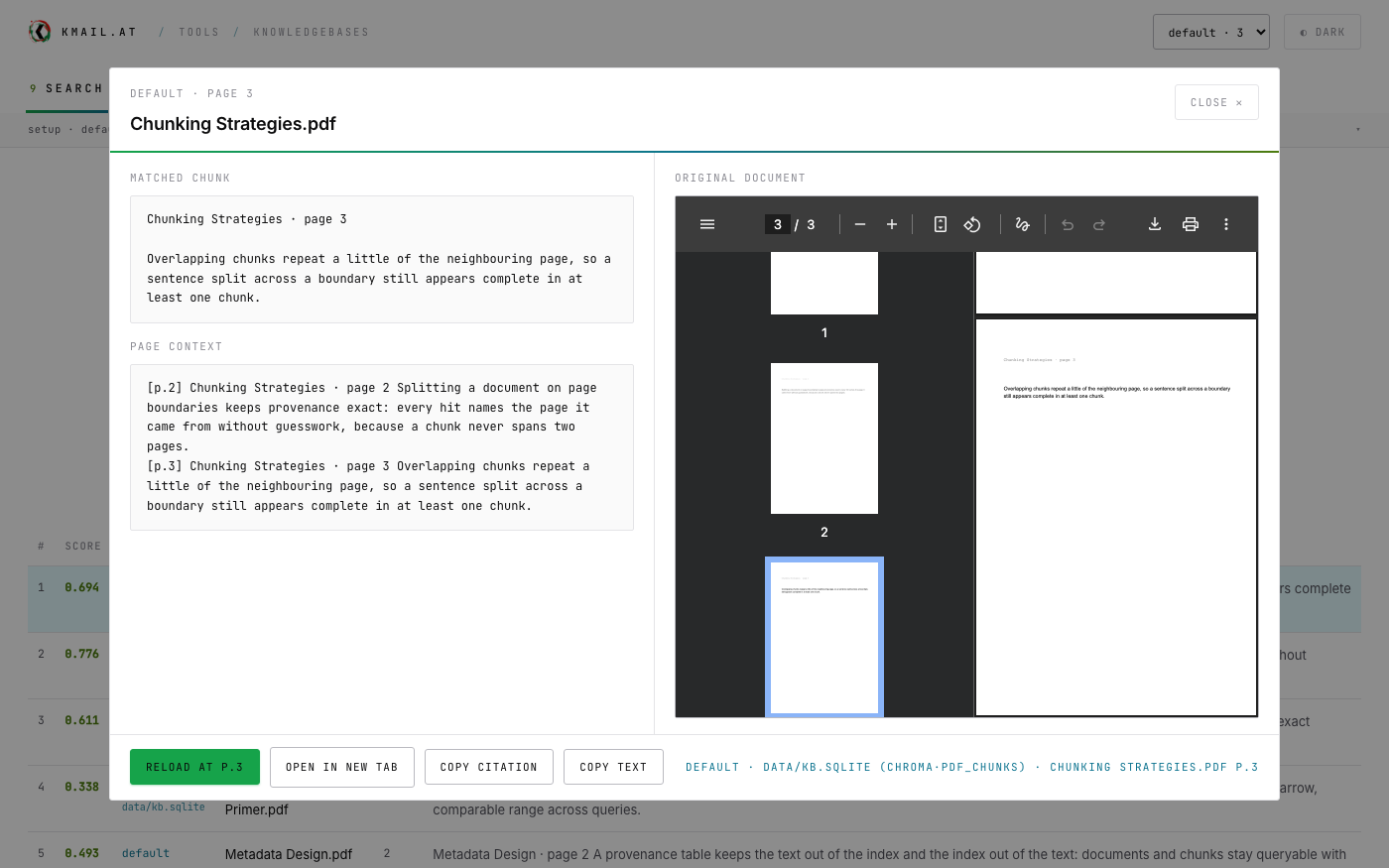Viewport: 1389px width, 868px height.
Task: Click the page 3 document preview
Action: coord(1116,517)
